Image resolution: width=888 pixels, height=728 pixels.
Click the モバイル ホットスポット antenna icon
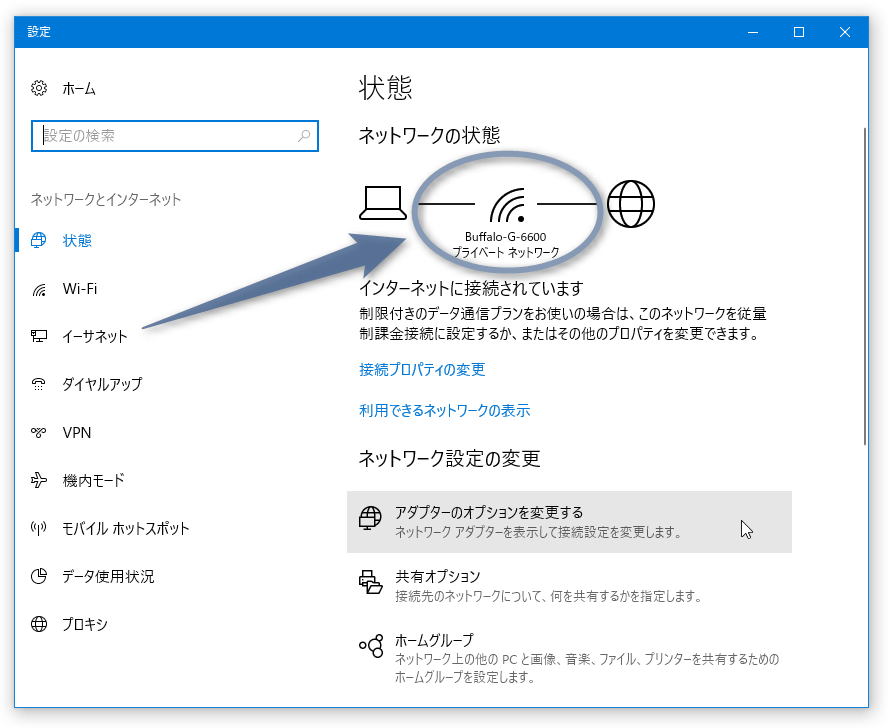[x=39, y=529]
